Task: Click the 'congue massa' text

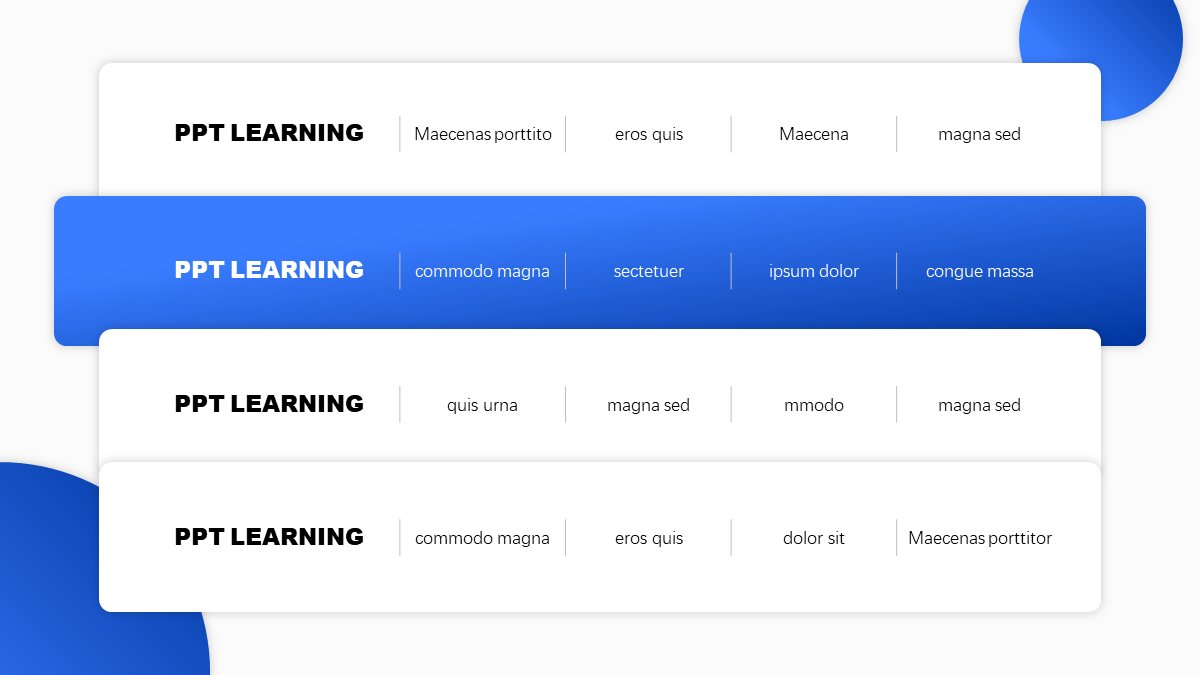Action: click(x=980, y=271)
